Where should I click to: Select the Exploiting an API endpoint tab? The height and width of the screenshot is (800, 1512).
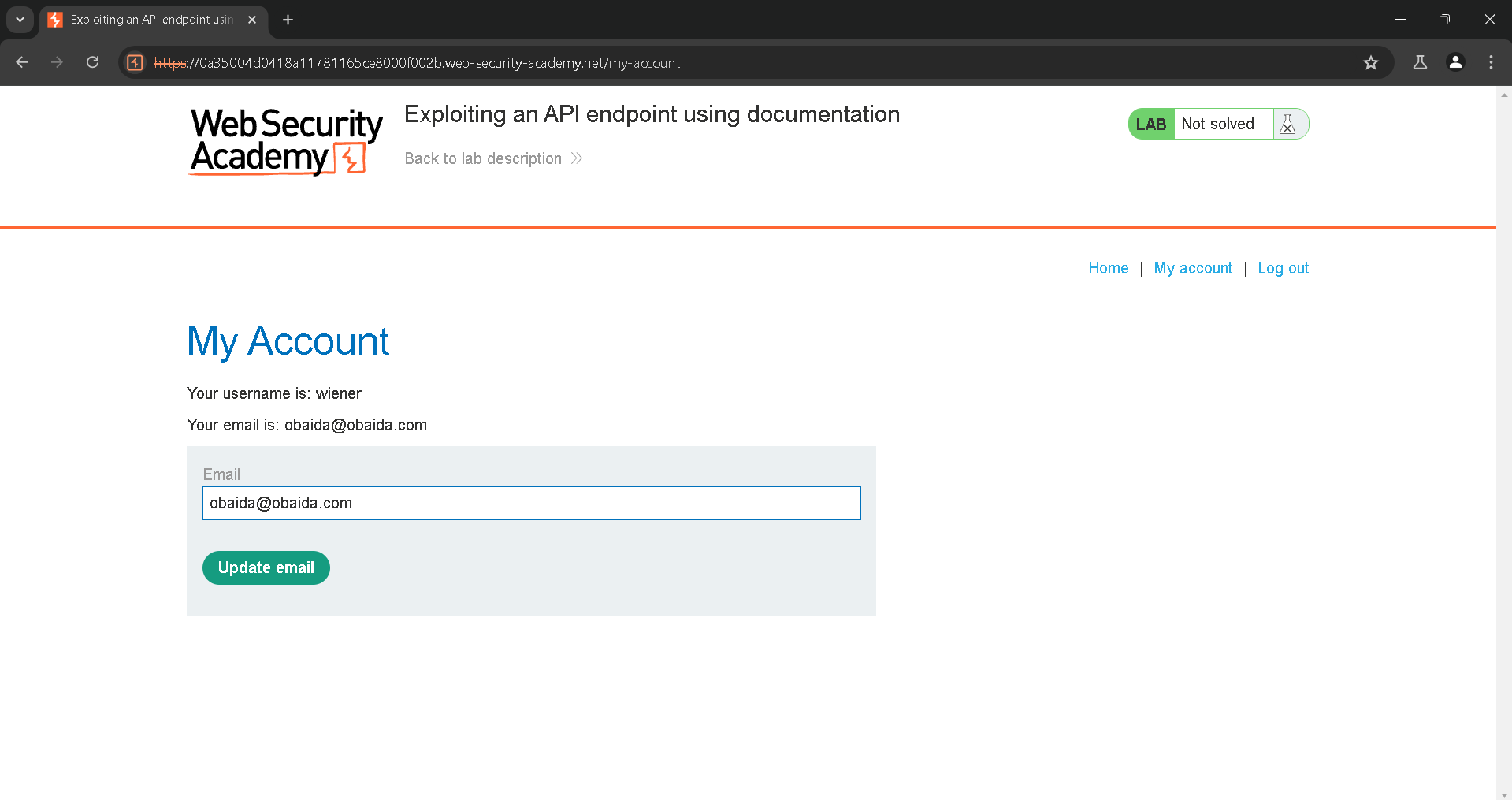[150, 20]
